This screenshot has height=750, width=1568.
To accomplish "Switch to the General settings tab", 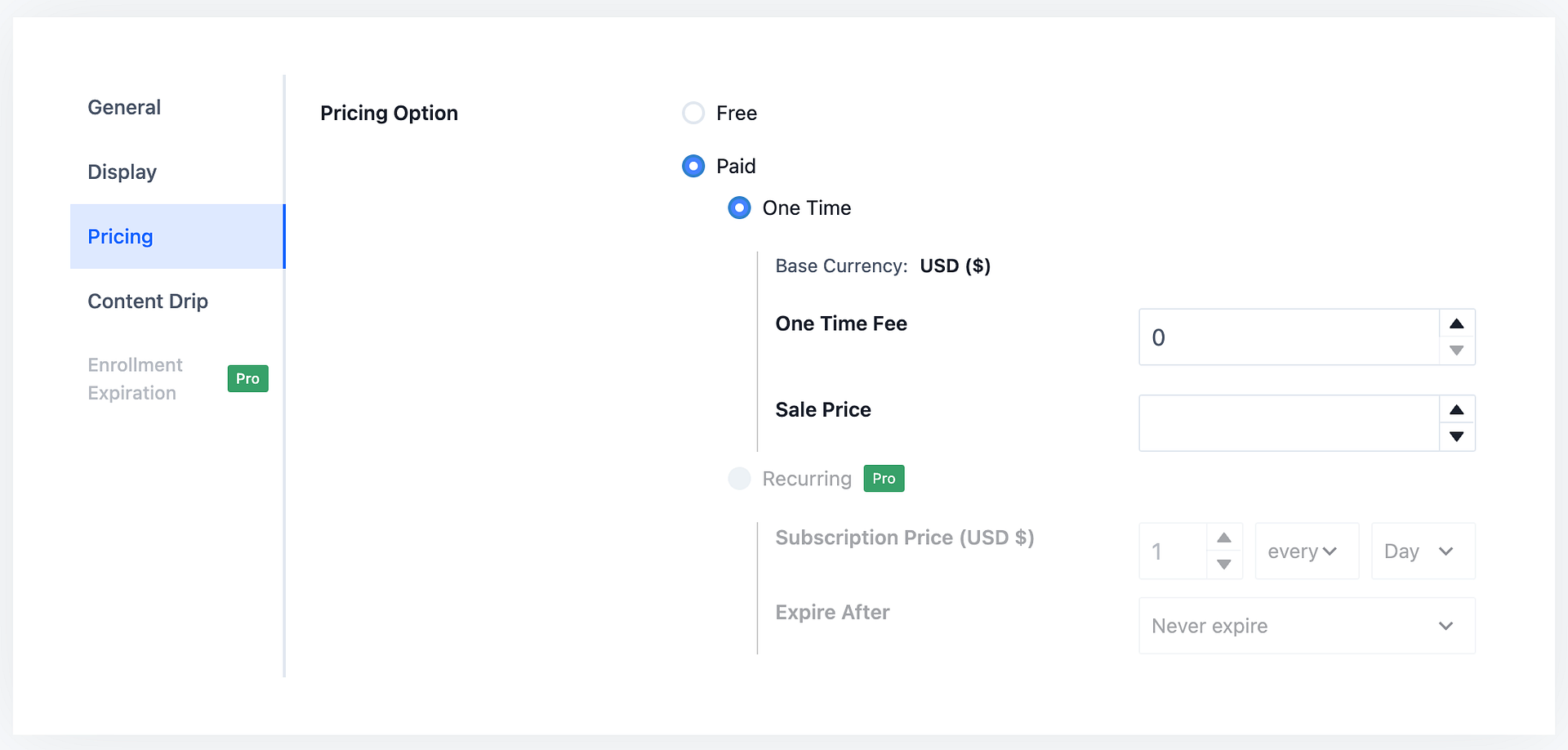I will (123, 107).
